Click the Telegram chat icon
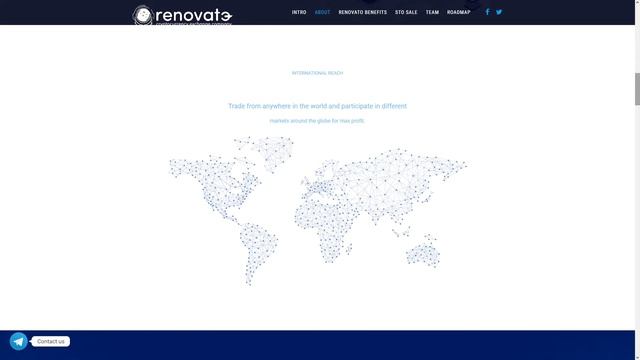The height and width of the screenshot is (360, 640). [19, 341]
